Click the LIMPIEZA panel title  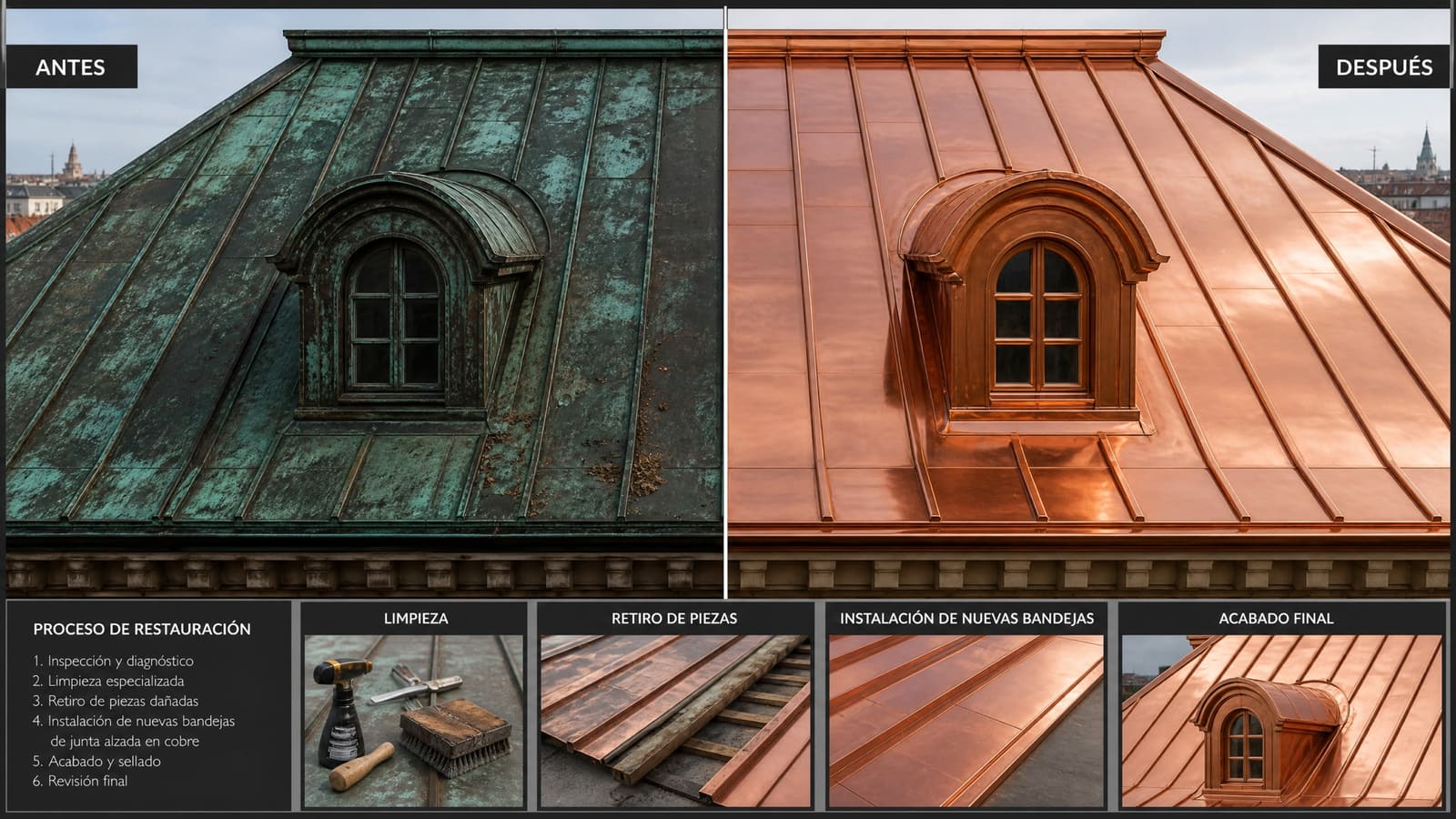[416, 618]
